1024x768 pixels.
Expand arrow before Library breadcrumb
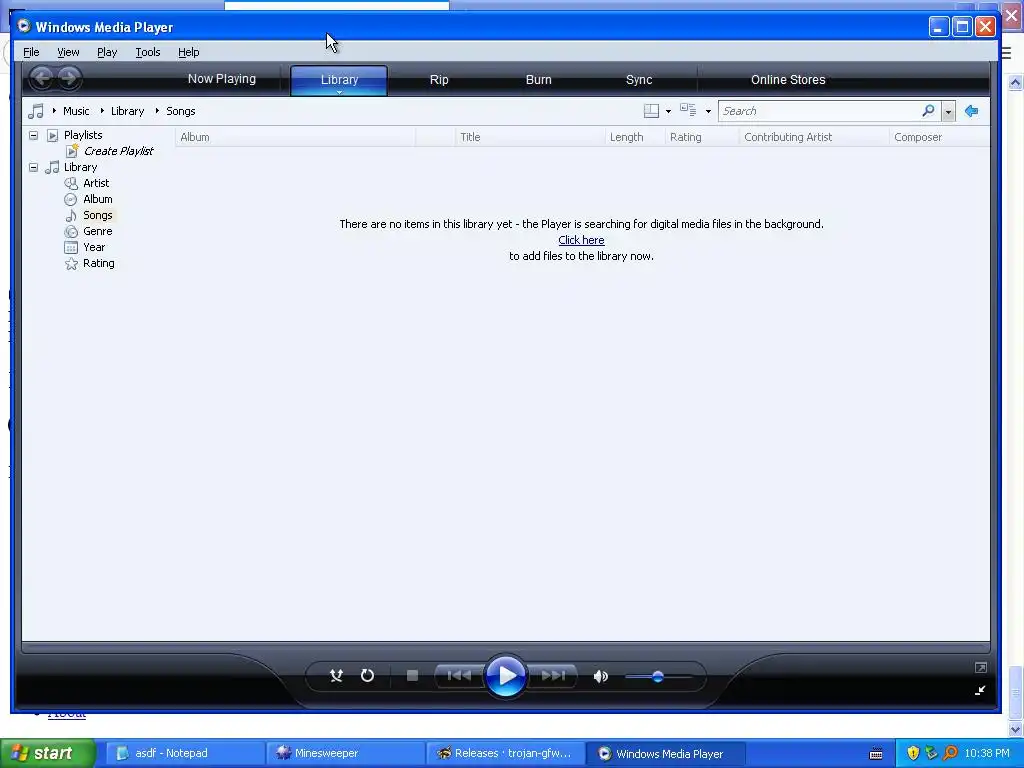[102, 111]
